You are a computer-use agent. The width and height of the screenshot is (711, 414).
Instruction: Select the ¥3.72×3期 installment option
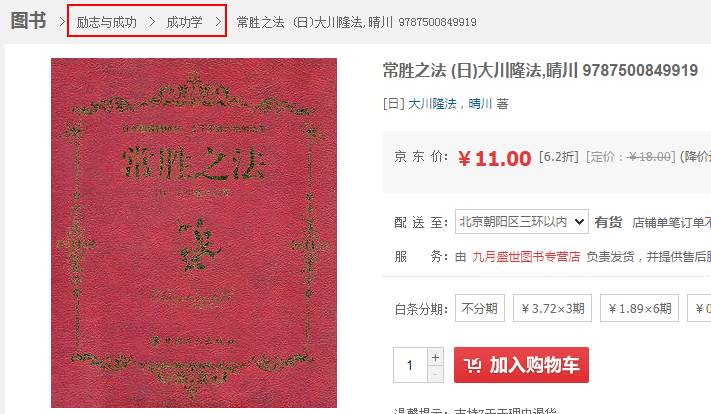pos(552,308)
